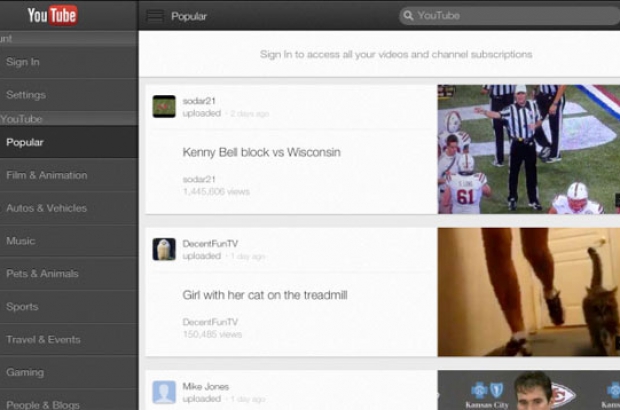The image size is (620, 410).
Task: Open Sign In from sidebar
Action: pyautogui.click(x=23, y=62)
